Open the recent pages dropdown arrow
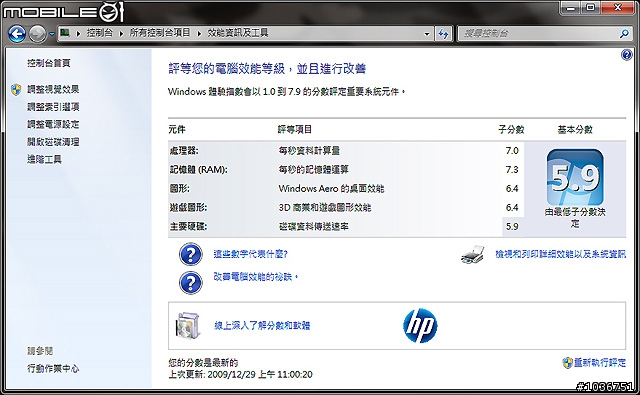This screenshot has width=640, height=395. click(52, 34)
